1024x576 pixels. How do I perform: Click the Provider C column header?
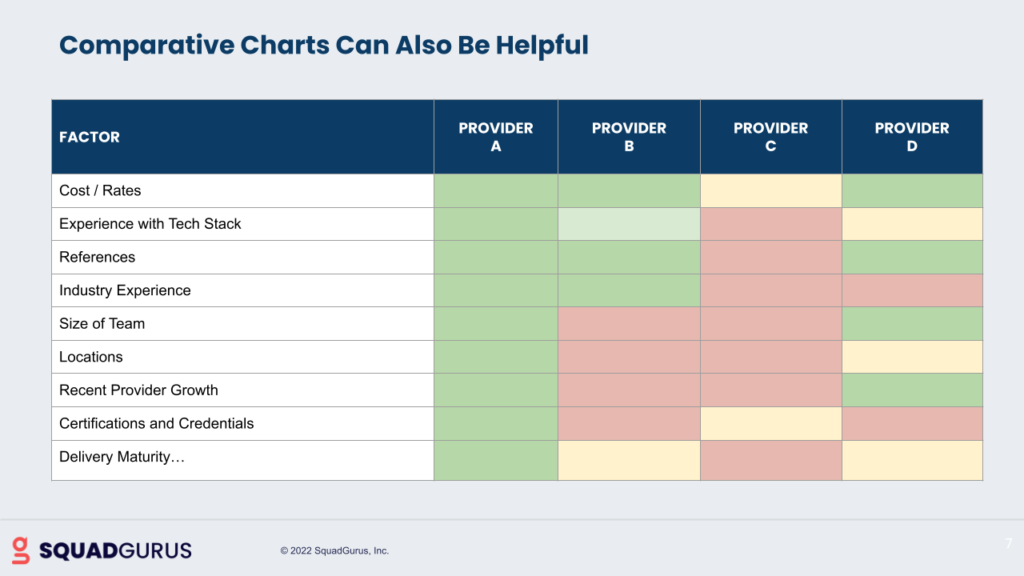[x=771, y=137]
